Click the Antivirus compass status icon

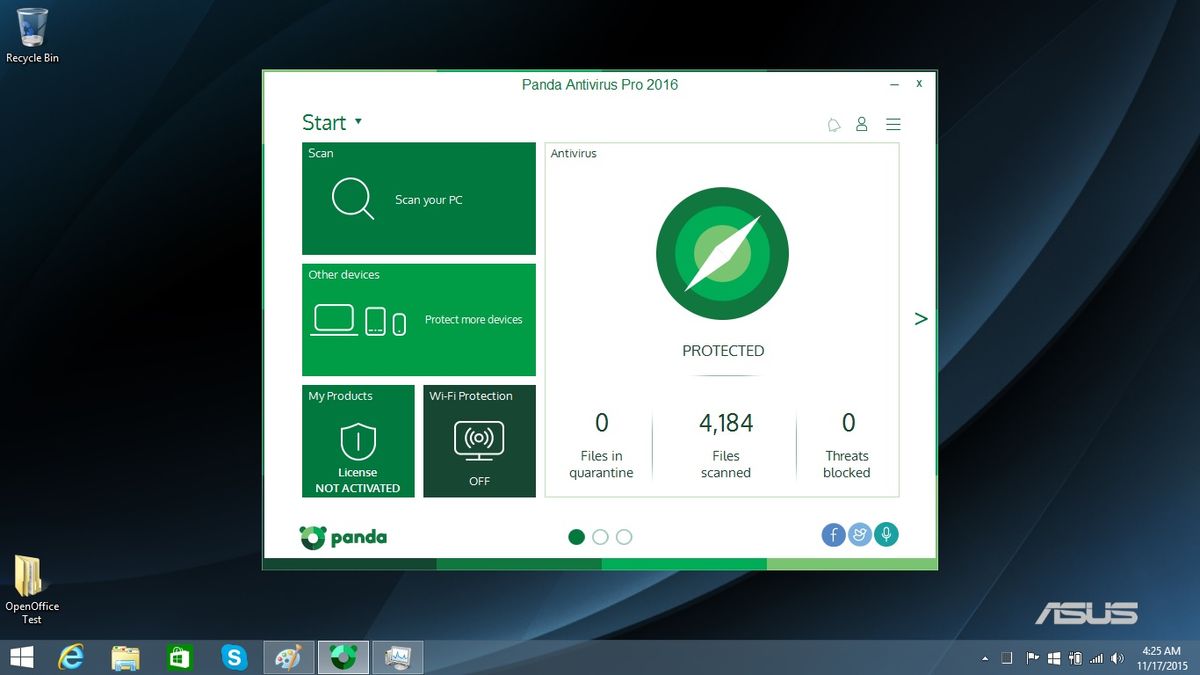pos(722,253)
